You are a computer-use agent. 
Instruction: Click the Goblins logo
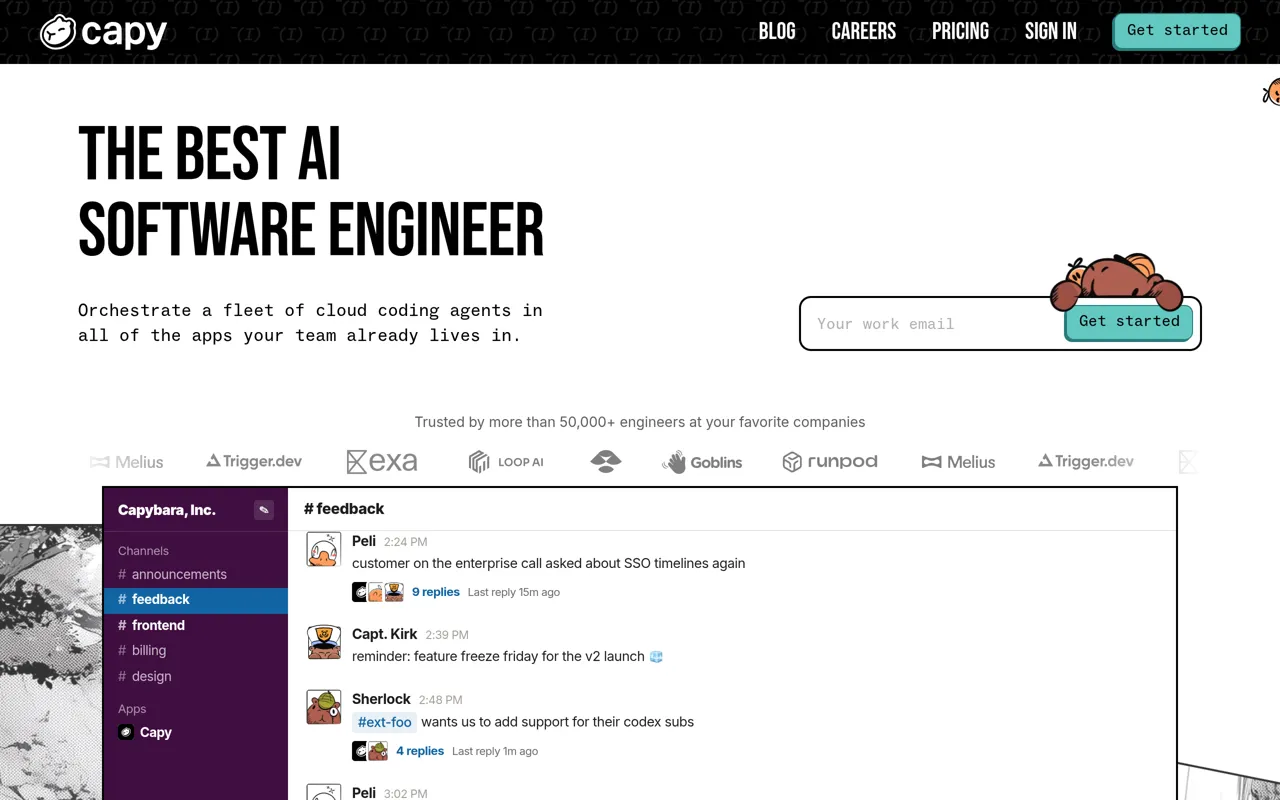click(702, 462)
